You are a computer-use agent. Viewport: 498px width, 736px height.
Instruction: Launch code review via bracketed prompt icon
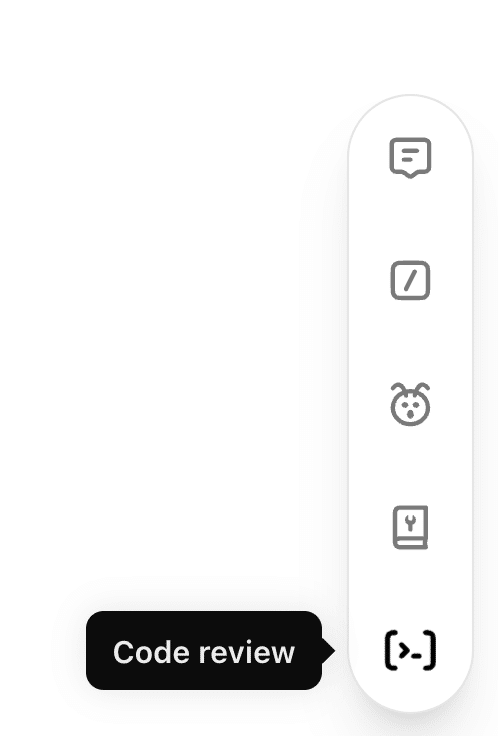point(410,650)
